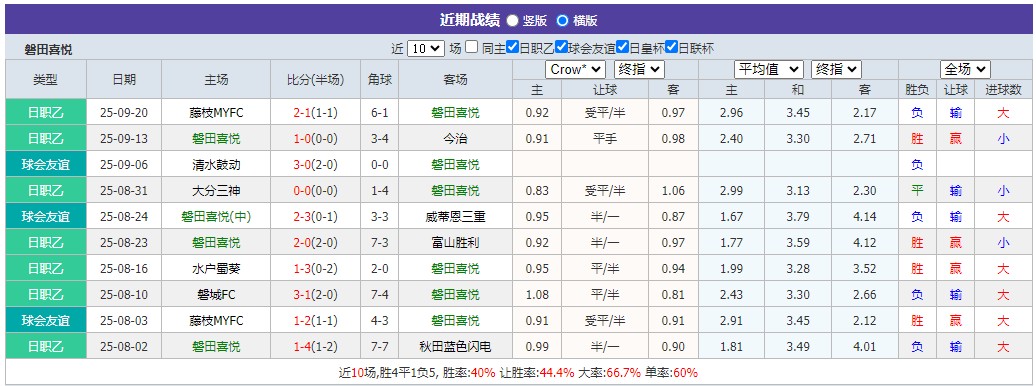Click 球会友谊 label in 25-08-24 row
Viewport: 1036px width, 386px height.
pyautogui.click(x=46, y=217)
